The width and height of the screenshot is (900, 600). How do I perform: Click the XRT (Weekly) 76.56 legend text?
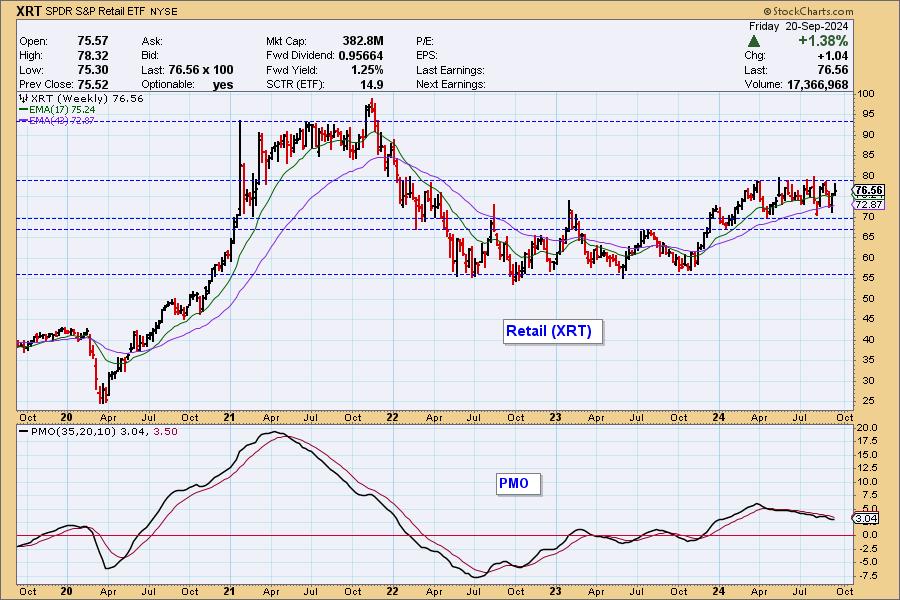(x=87, y=99)
